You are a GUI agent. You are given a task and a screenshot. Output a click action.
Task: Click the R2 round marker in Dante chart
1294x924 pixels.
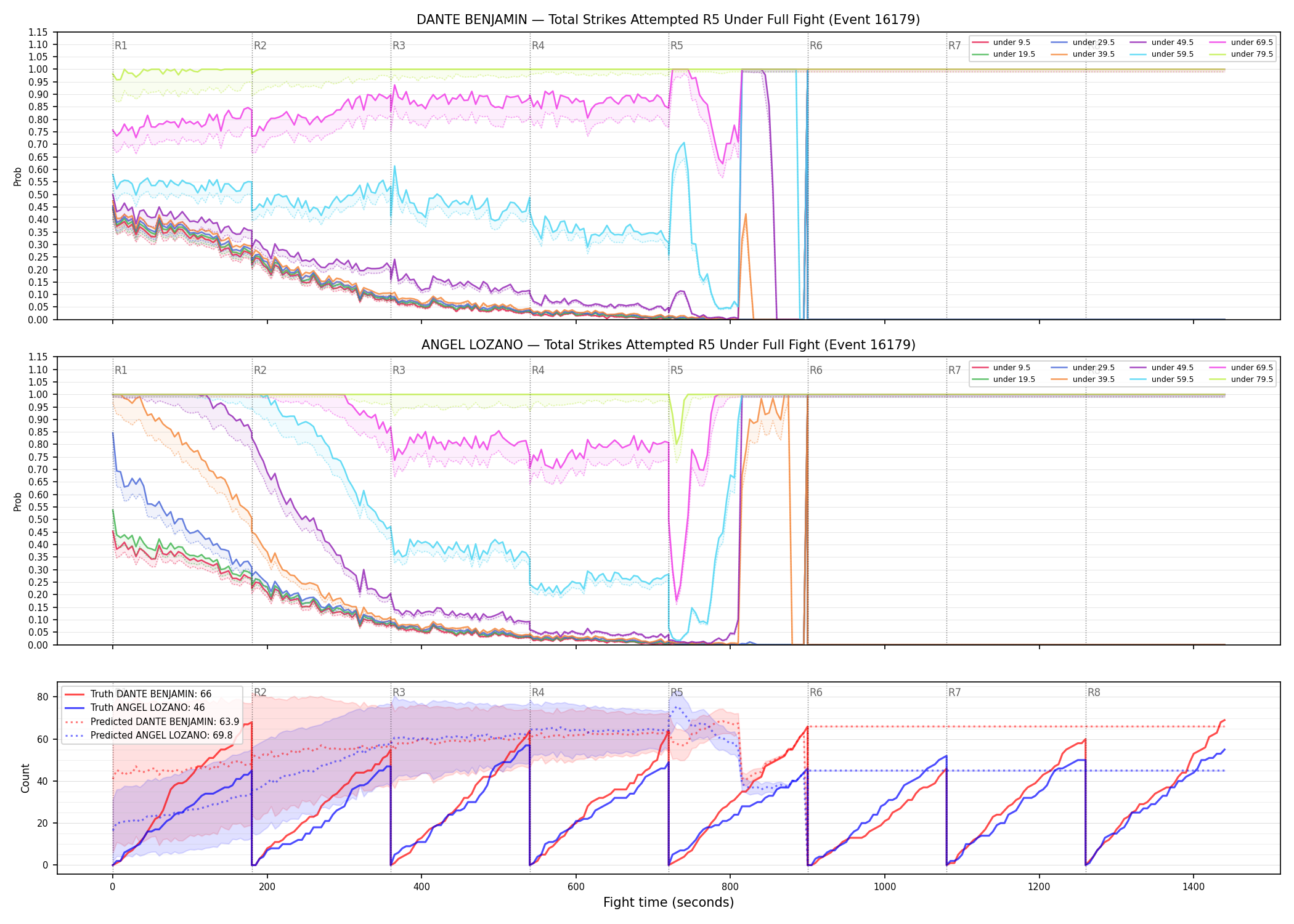tap(260, 46)
